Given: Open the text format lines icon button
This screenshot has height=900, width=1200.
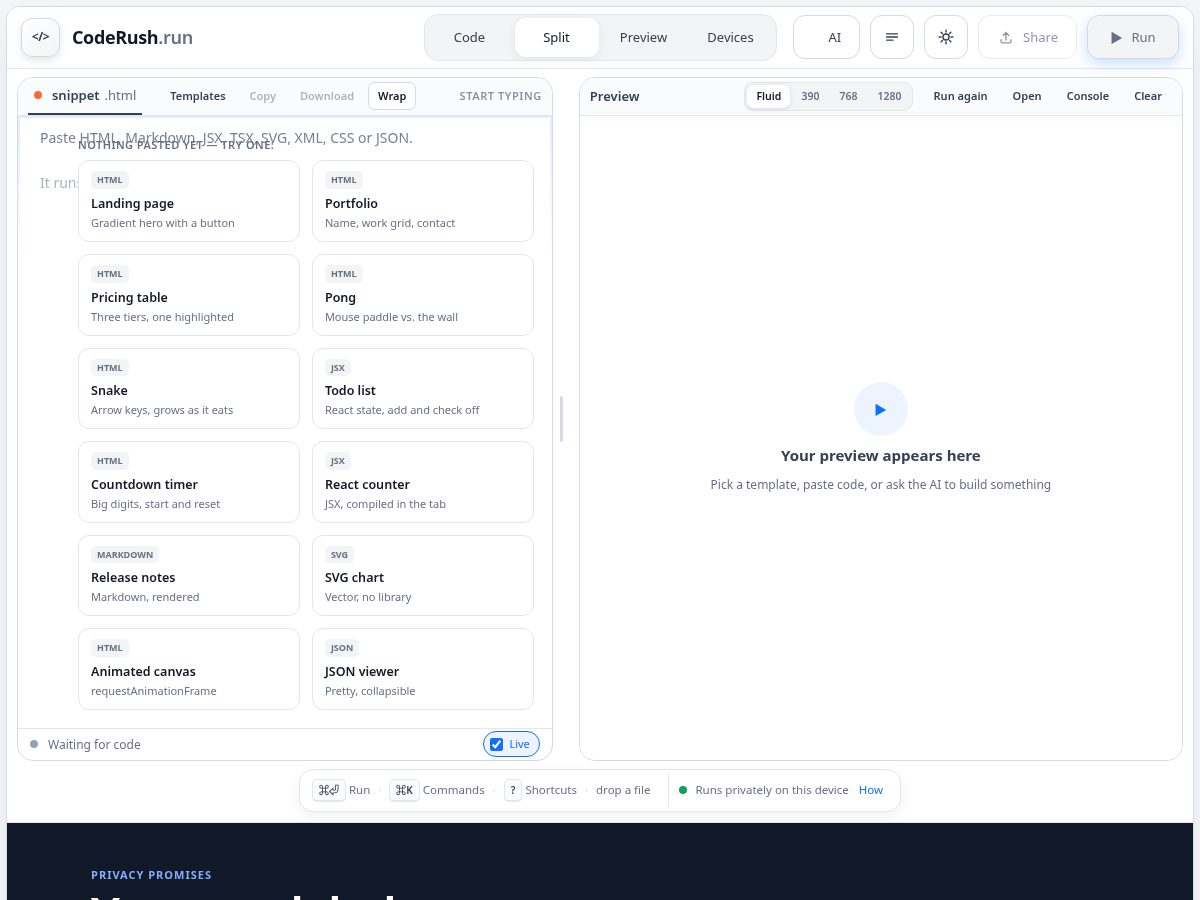Looking at the screenshot, I should [892, 37].
